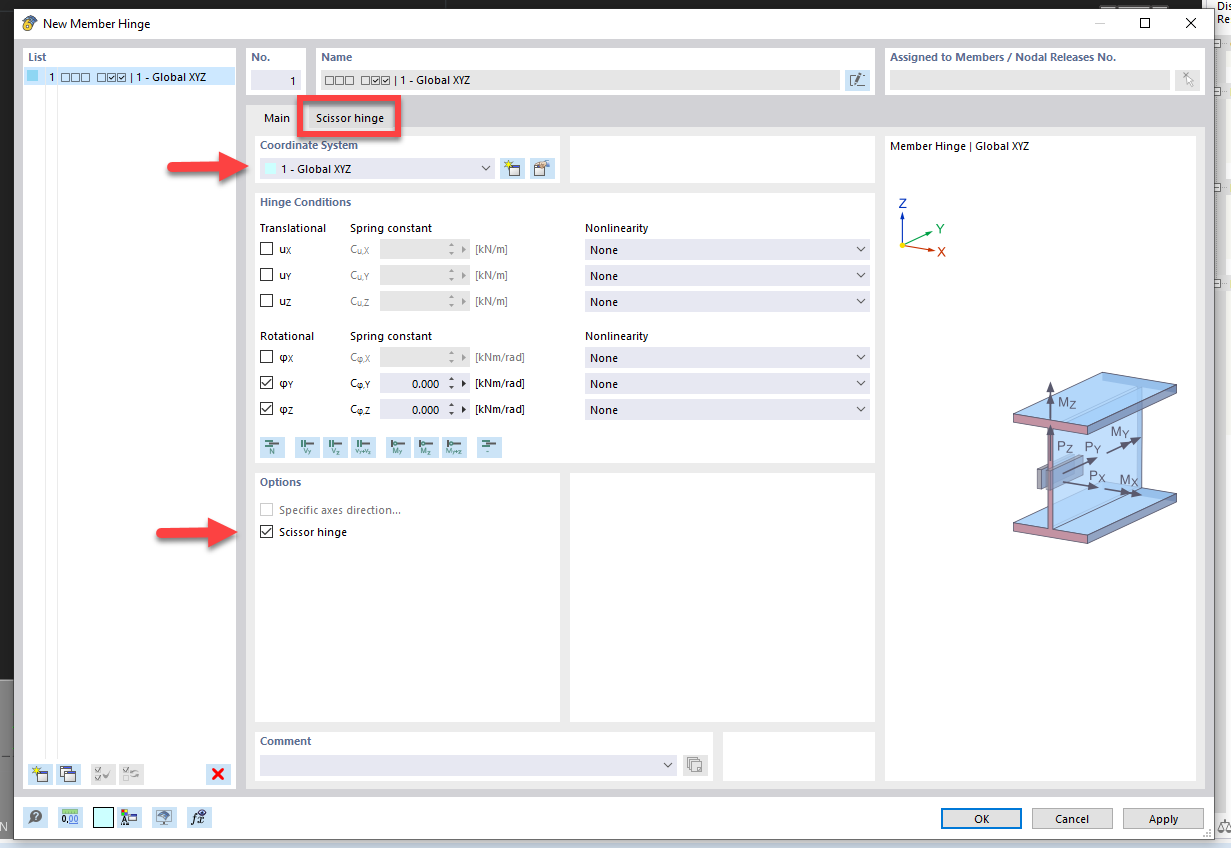Image resolution: width=1231 pixels, height=848 pixels.
Task: Open Nonlinearity dropdown for uZ
Action: (727, 302)
